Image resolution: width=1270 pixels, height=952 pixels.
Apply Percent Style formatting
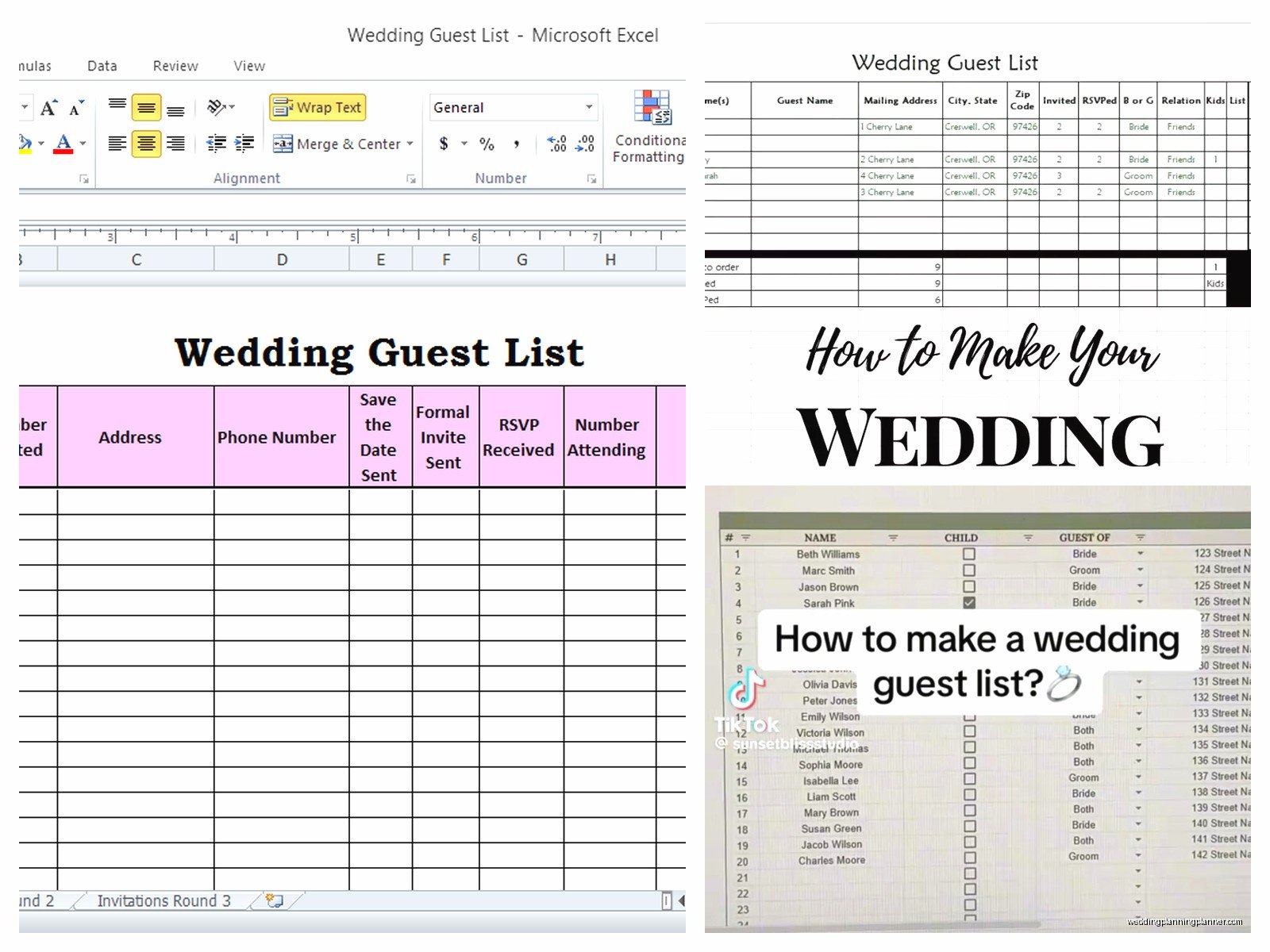coord(487,144)
